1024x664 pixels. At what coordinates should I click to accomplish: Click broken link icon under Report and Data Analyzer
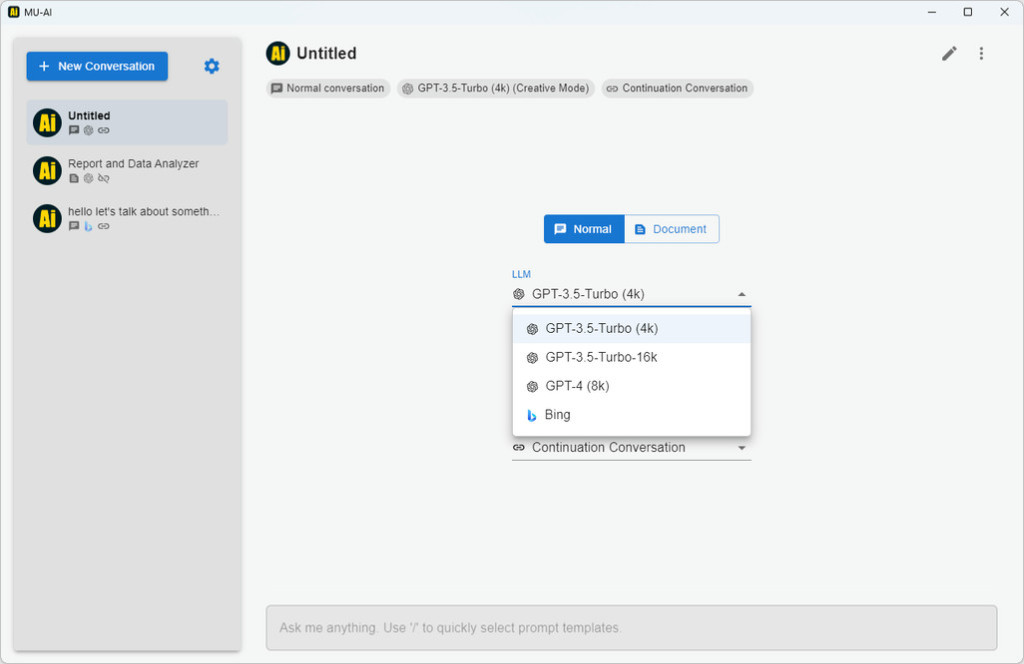click(x=103, y=178)
